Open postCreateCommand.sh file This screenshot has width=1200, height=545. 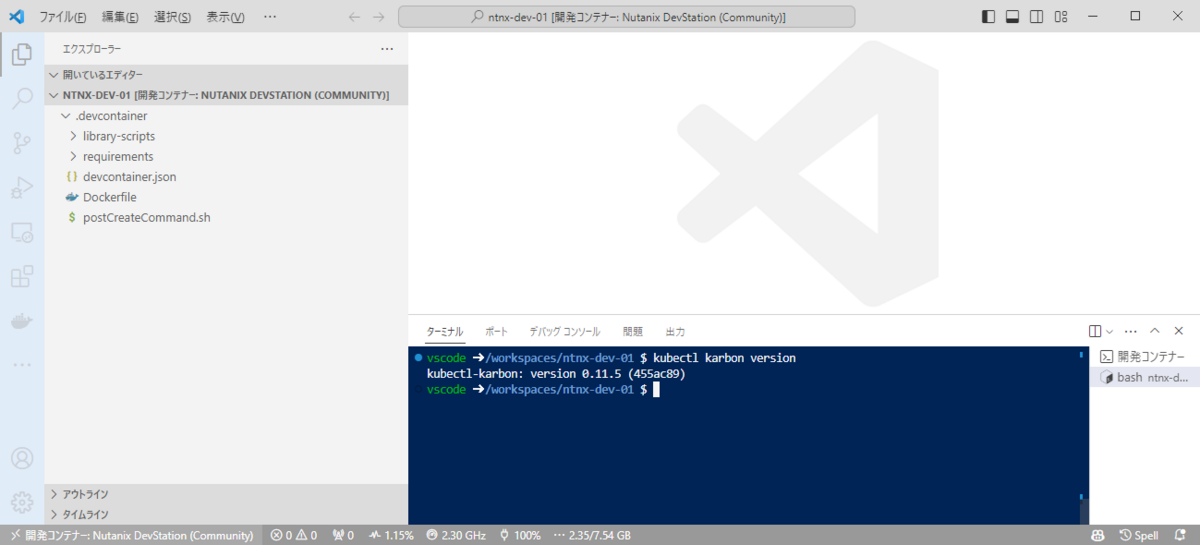[x=227, y=217]
